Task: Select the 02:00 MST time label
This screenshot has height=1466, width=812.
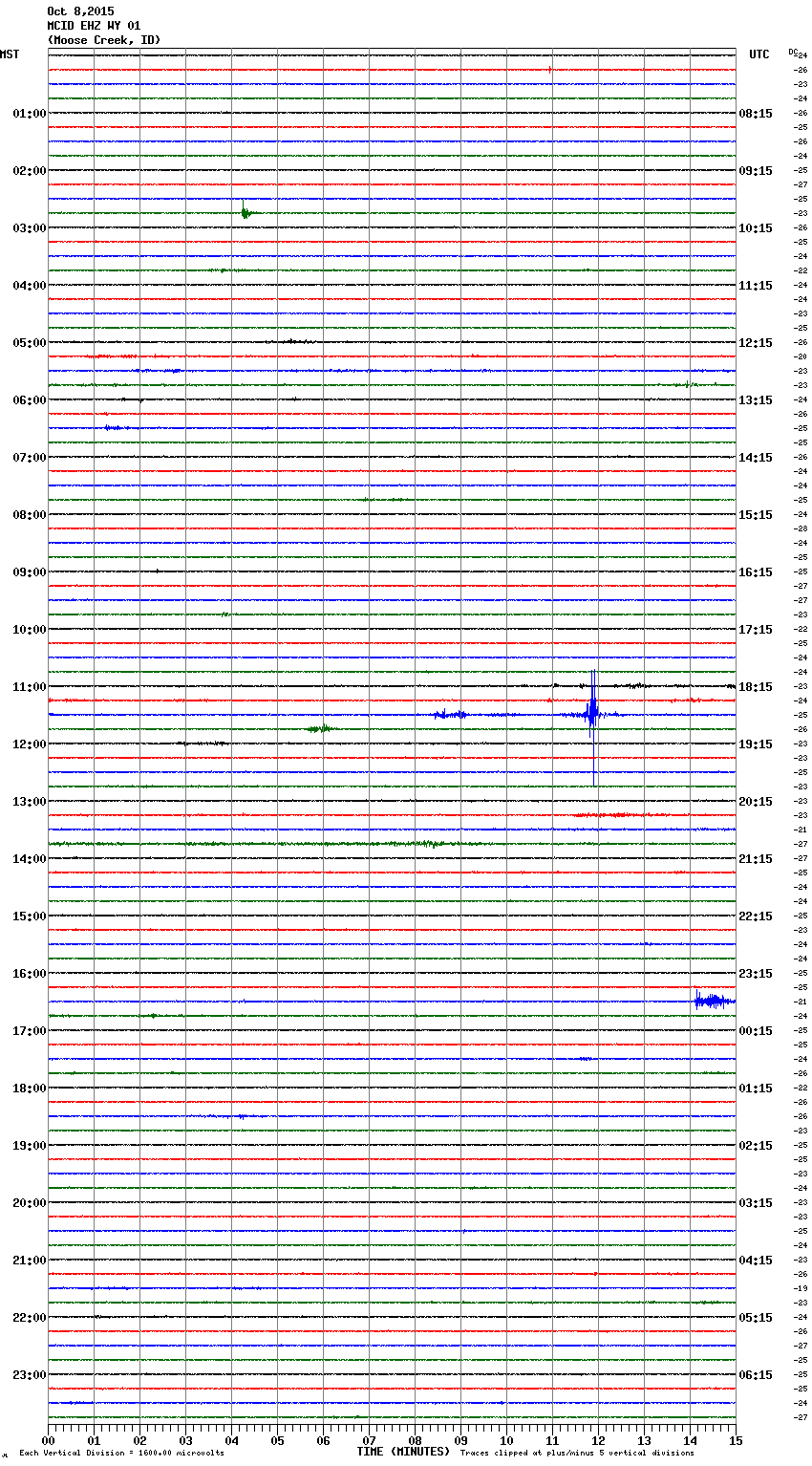Action: (29, 171)
